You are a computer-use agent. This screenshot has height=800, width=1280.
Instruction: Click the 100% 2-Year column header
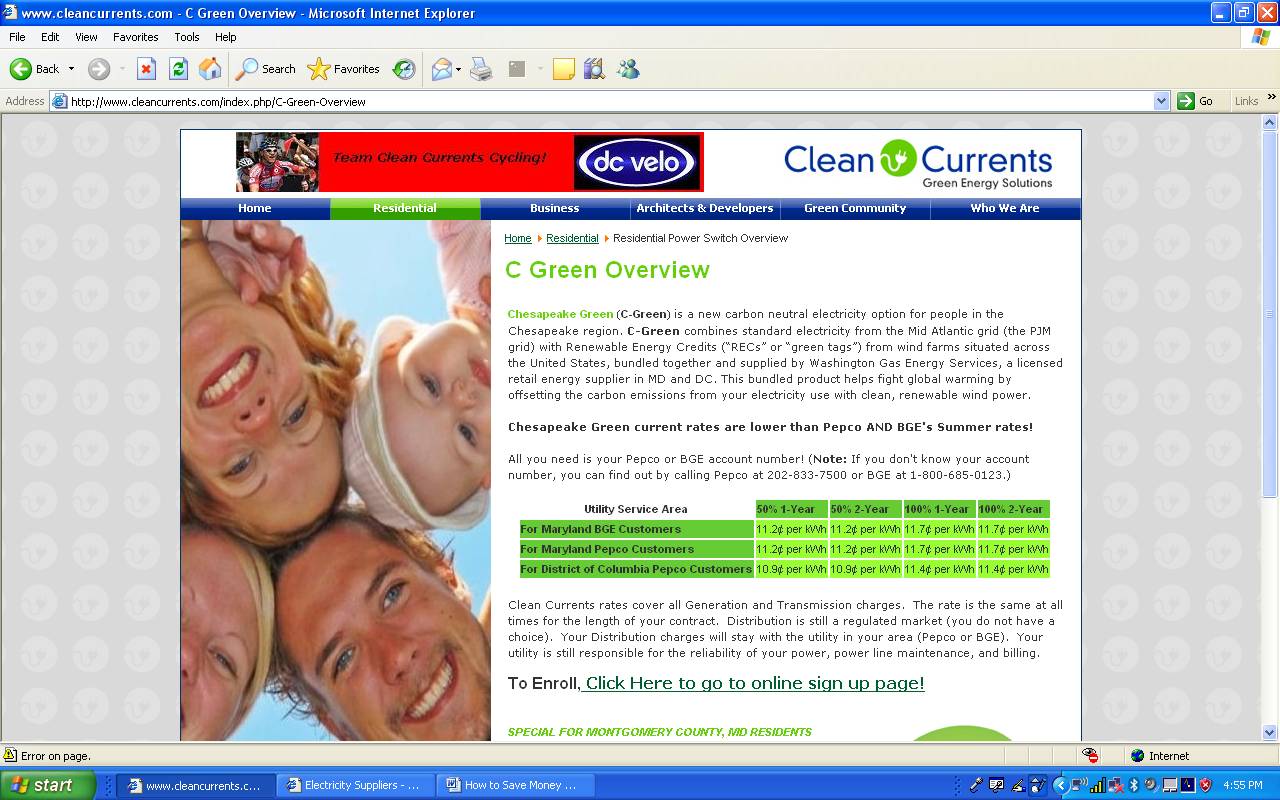1013,509
